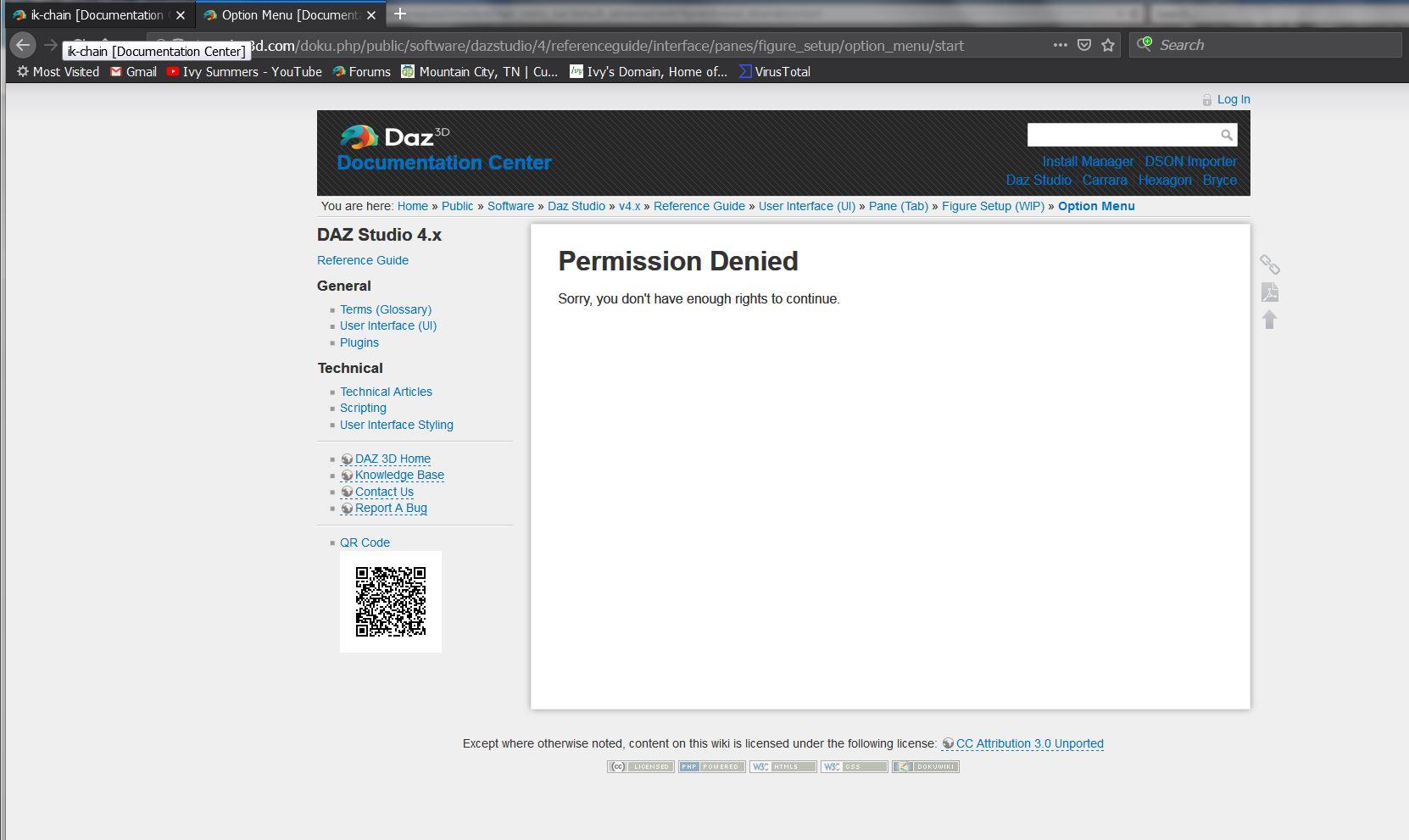Viewport: 1409px width, 840px height.
Task: Visit the DAZ 3D Home external link
Action: 386,459
